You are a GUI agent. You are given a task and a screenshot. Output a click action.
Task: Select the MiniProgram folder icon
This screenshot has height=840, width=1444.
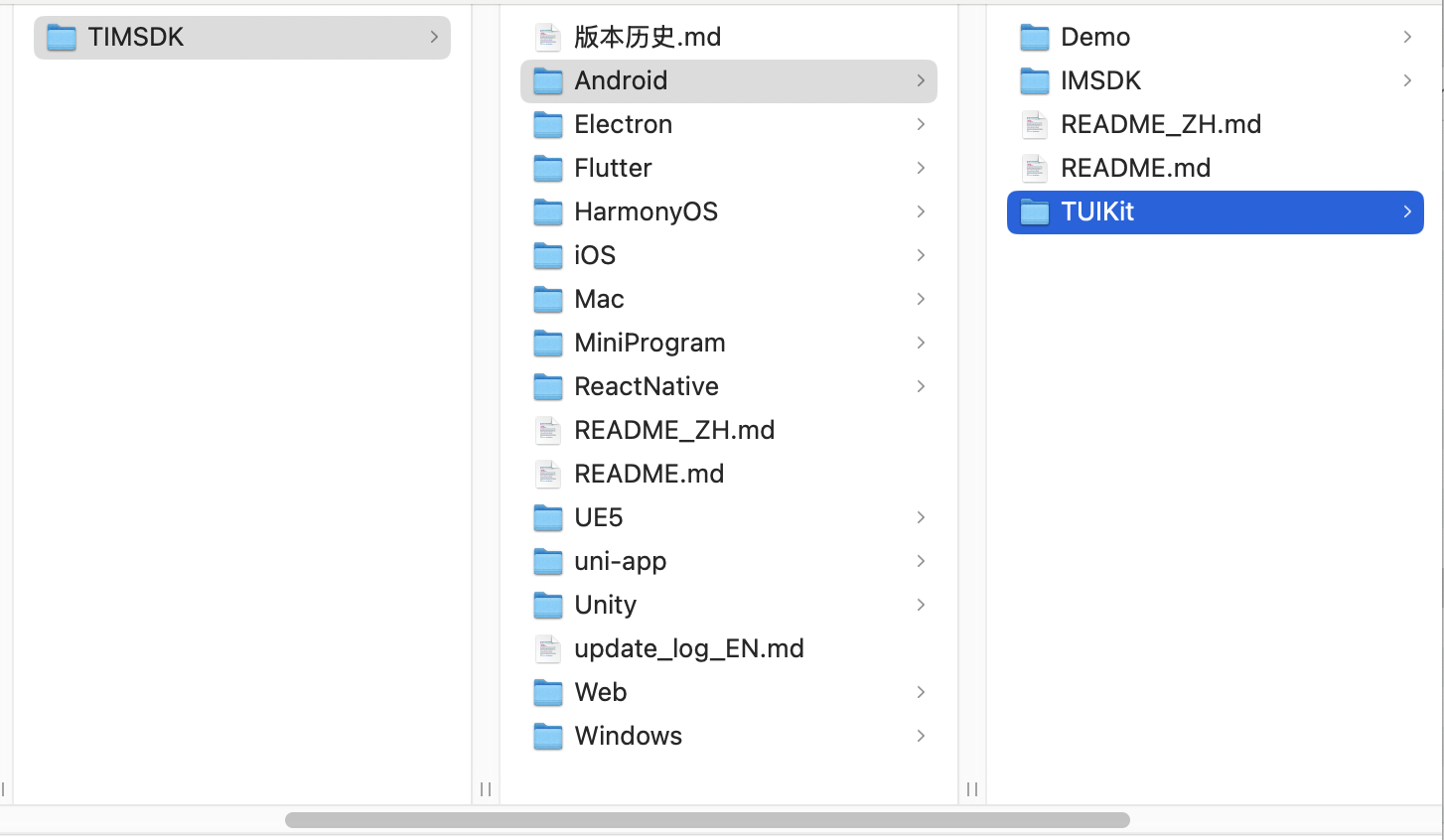click(548, 344)
